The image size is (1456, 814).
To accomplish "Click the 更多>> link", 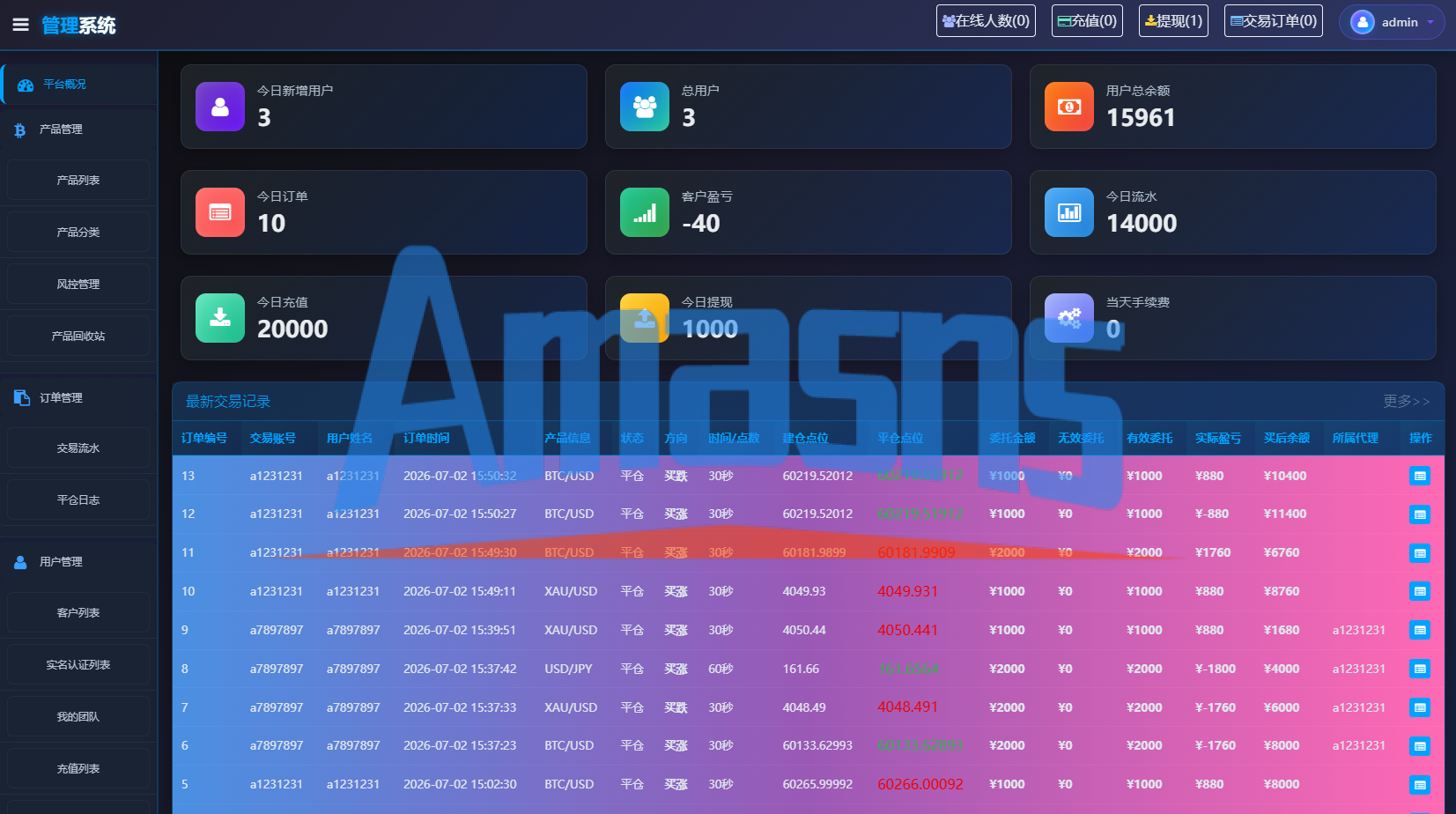I will coord(1407,402).
